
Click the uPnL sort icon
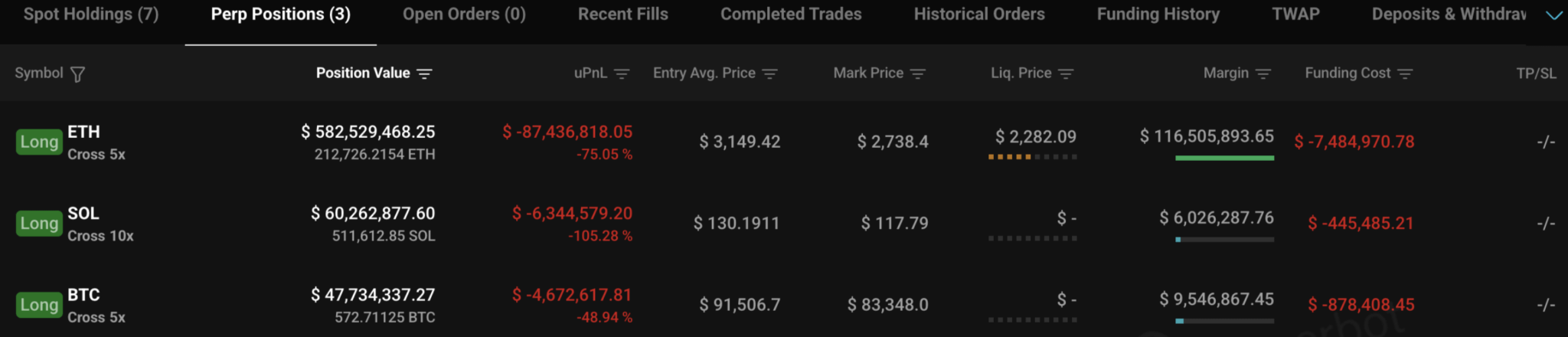click(622, 74)
